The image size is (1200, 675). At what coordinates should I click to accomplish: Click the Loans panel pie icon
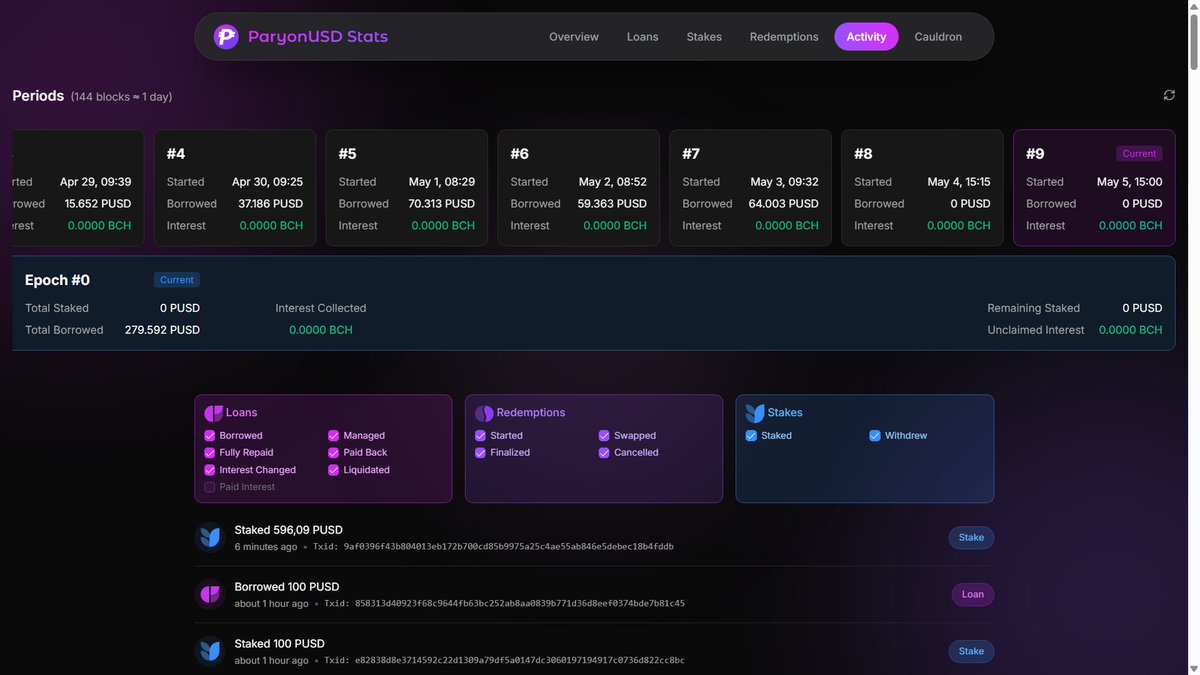click(x=213, y=413)
